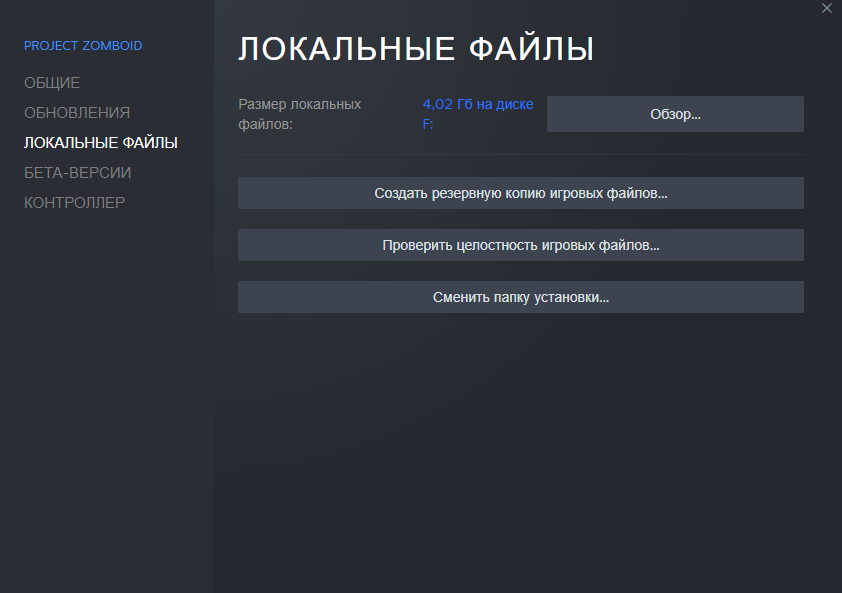Image resolution: width=842 pixels, height=593 pixels.
Task: Open the КОНТРОЛЛЕР tab
Action: point(74,203)
